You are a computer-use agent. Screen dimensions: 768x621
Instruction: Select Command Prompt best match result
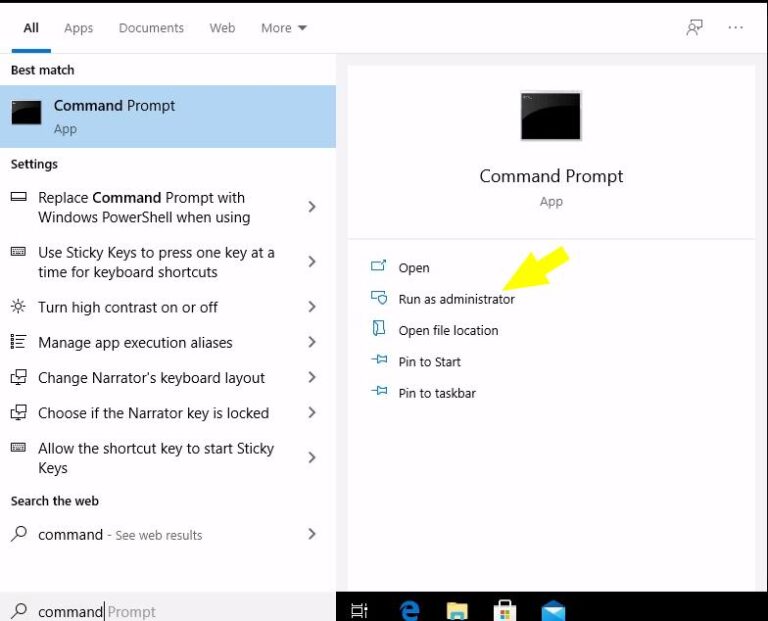pyautogui.click(x=168, y=117)
